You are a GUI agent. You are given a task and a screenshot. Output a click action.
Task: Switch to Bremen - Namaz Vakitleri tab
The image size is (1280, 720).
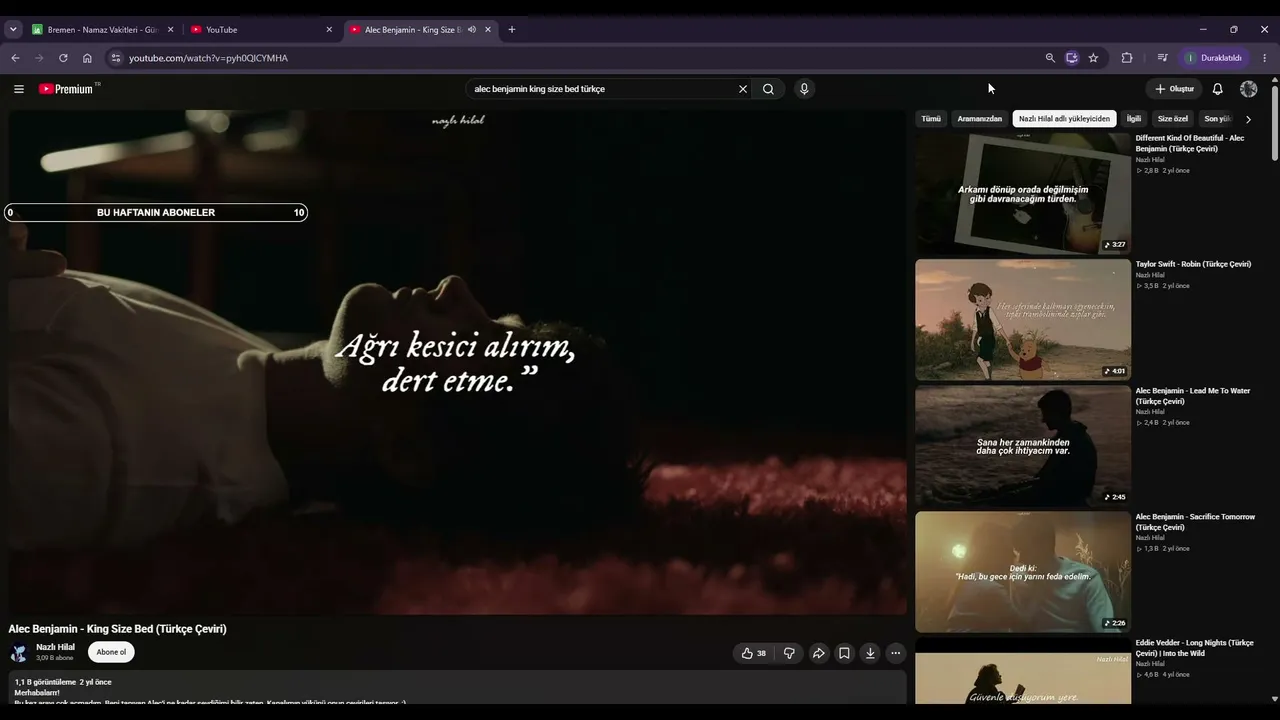(103, 30)
